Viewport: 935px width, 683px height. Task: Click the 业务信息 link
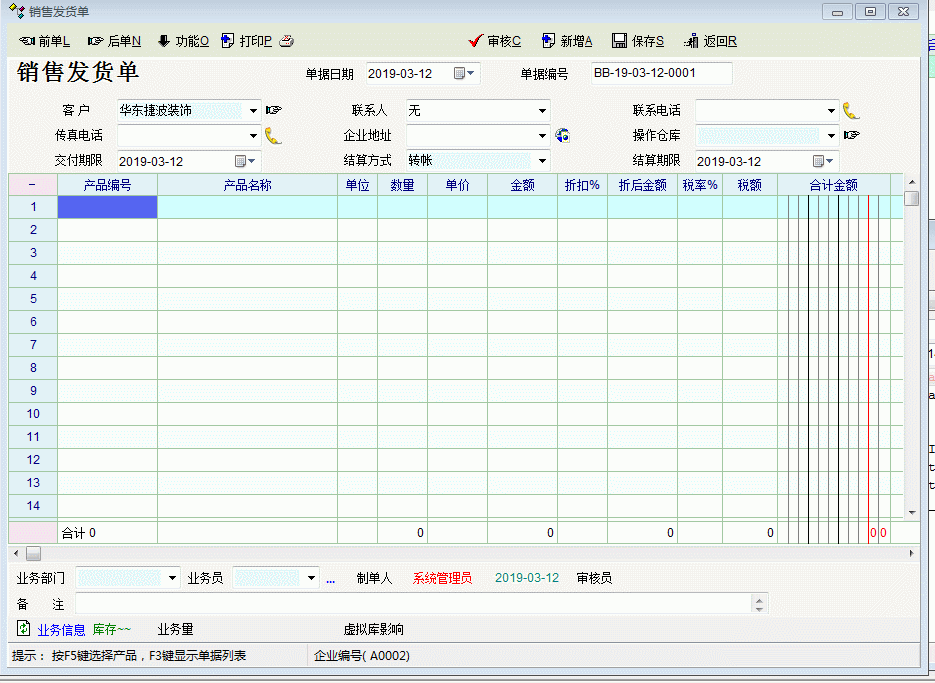click(61, 630)
